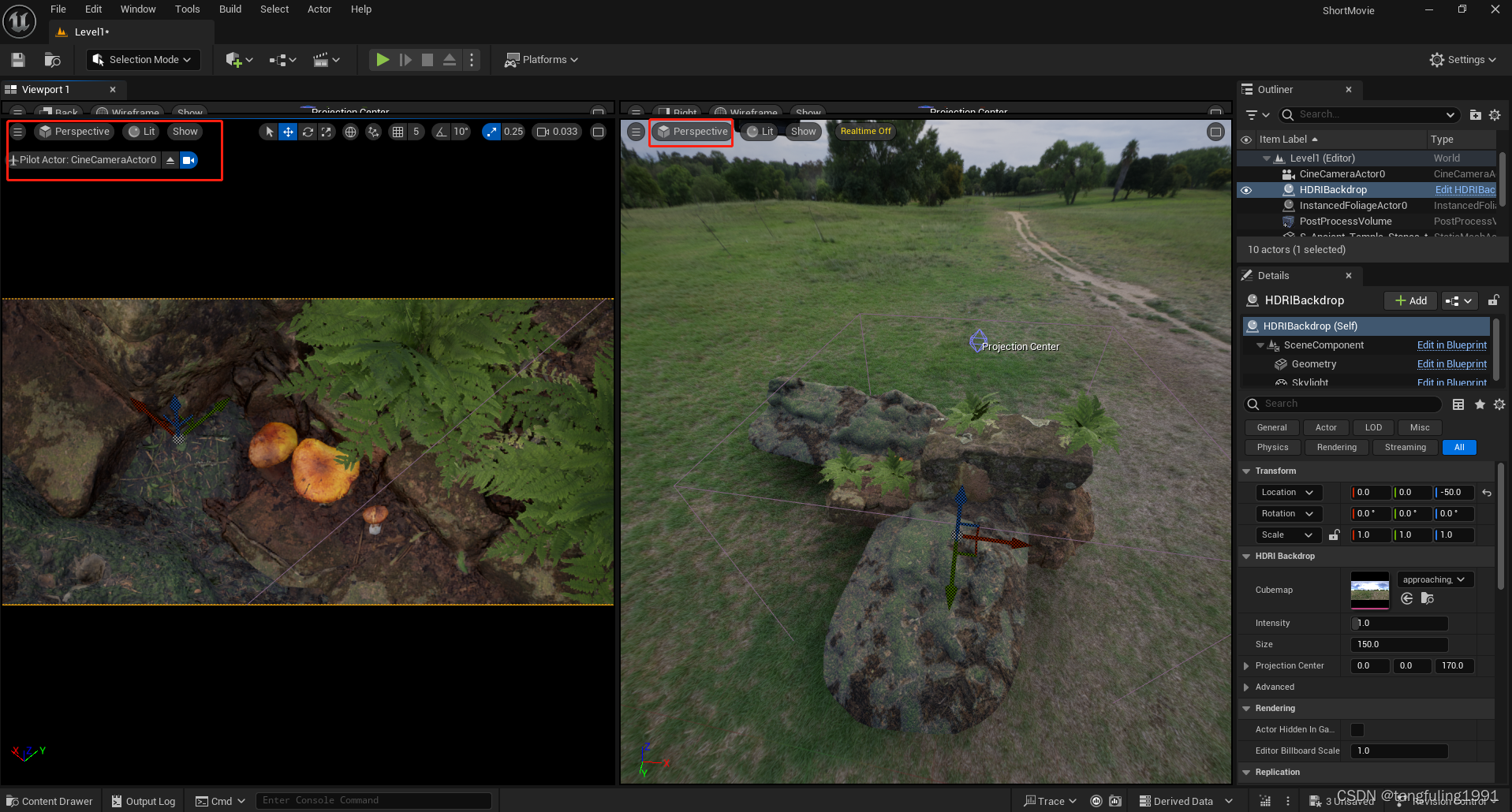This screenshot has width=1512, height=812.
Task: Open the Tools menu
Action: [x=187, y=9]
